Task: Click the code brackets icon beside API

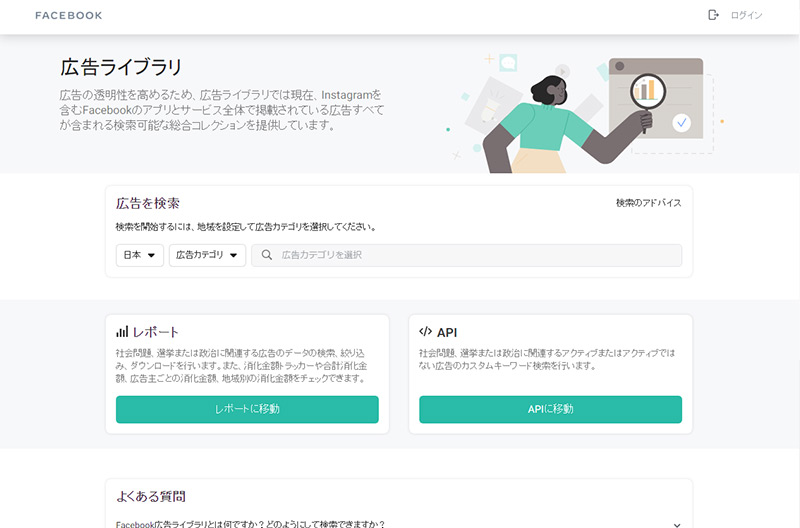Action: [425, 332]
